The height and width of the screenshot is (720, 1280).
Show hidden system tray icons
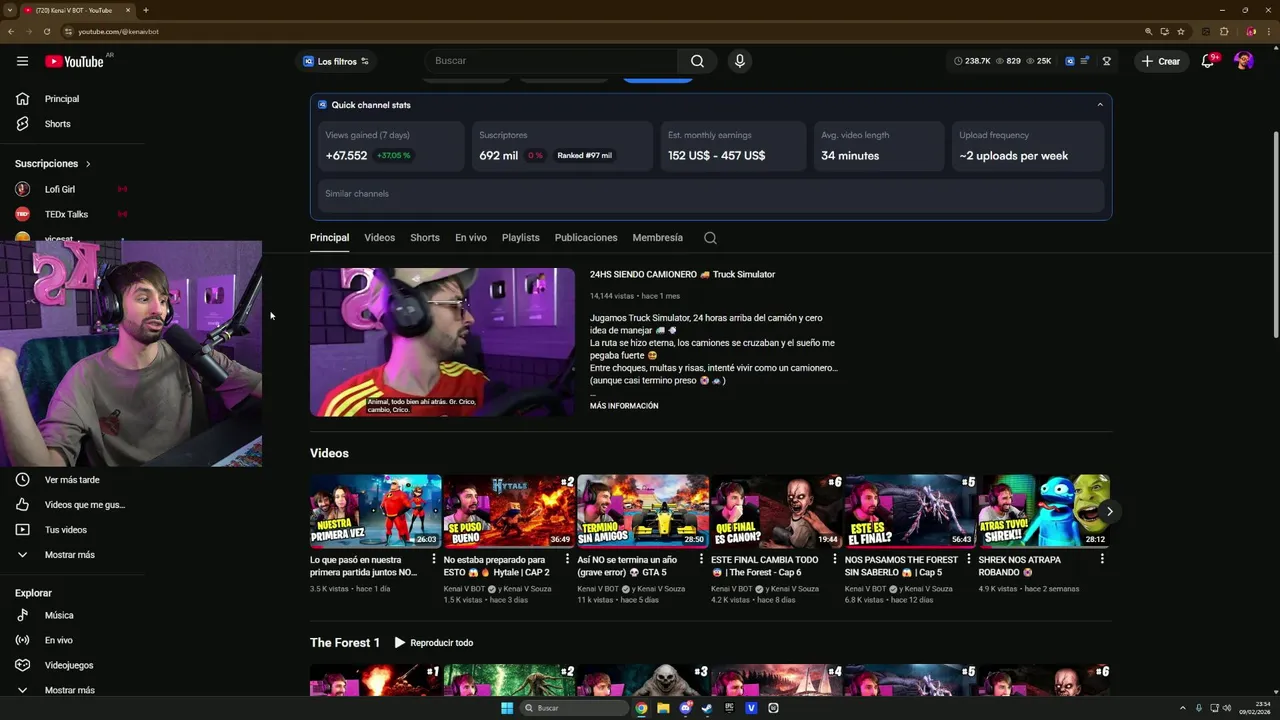(1183, 708)
